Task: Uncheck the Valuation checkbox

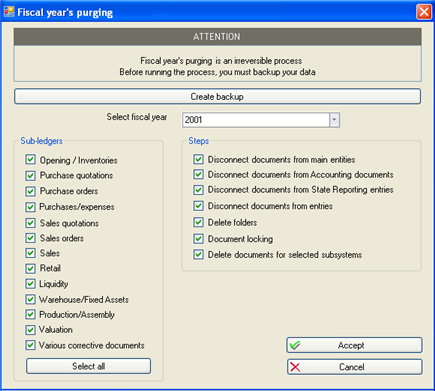Action: (31, 330)
